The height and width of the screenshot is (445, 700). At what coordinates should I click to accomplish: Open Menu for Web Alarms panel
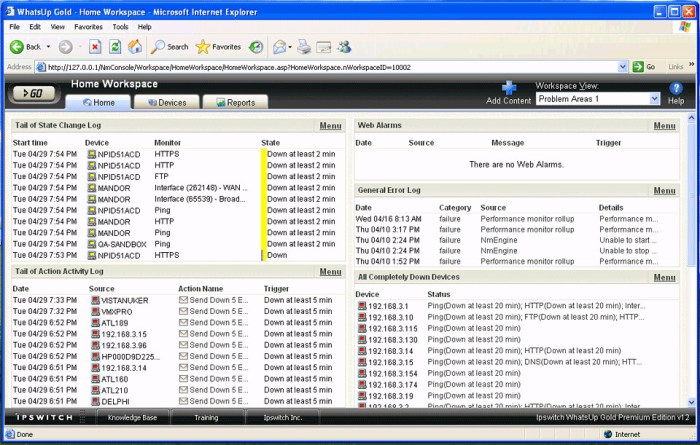pyautogui.click(x=664, y=126)
